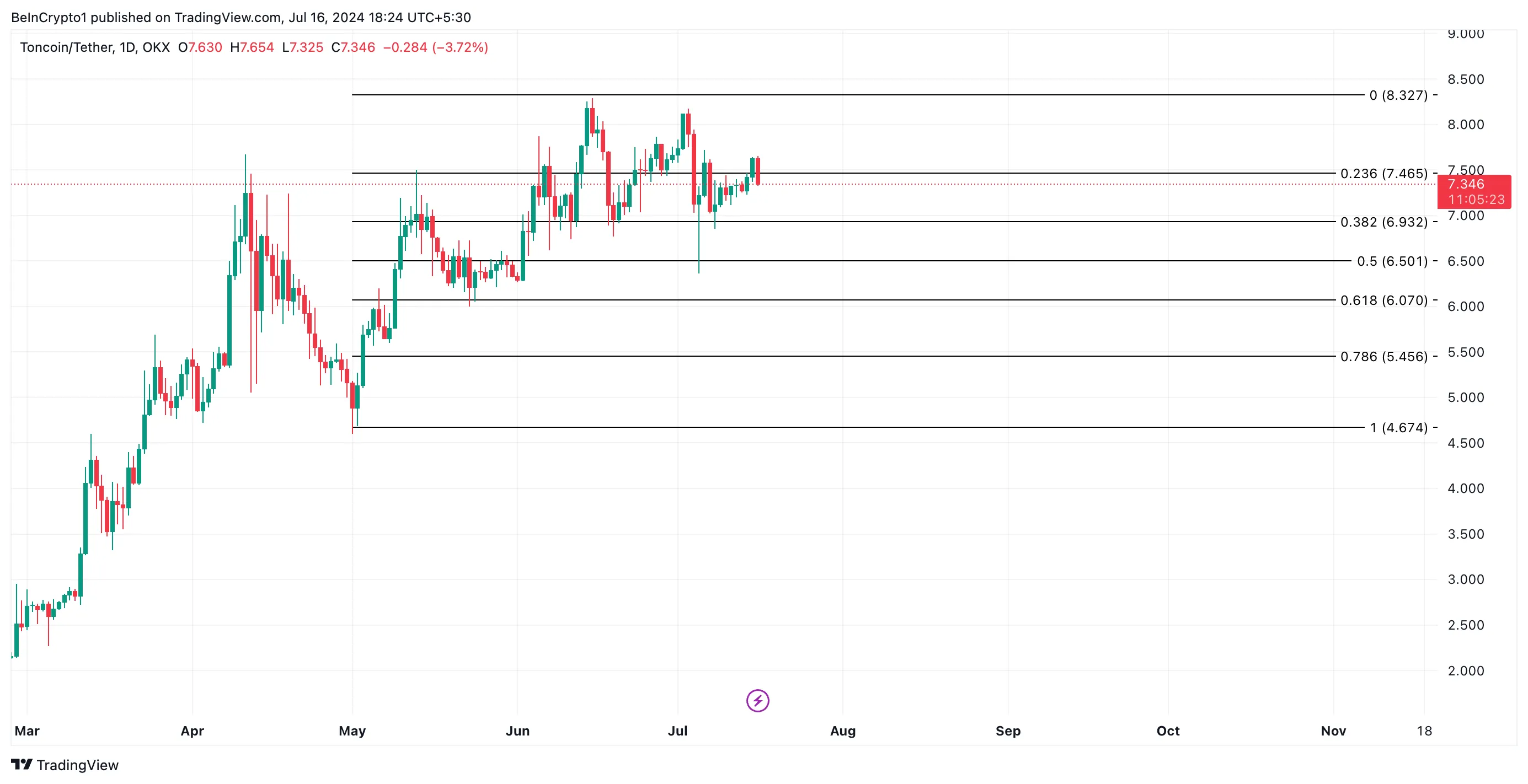Screen dimensions: 1528x784
Task: Click the 5.500 price axis label
Action: [1466, 352]
